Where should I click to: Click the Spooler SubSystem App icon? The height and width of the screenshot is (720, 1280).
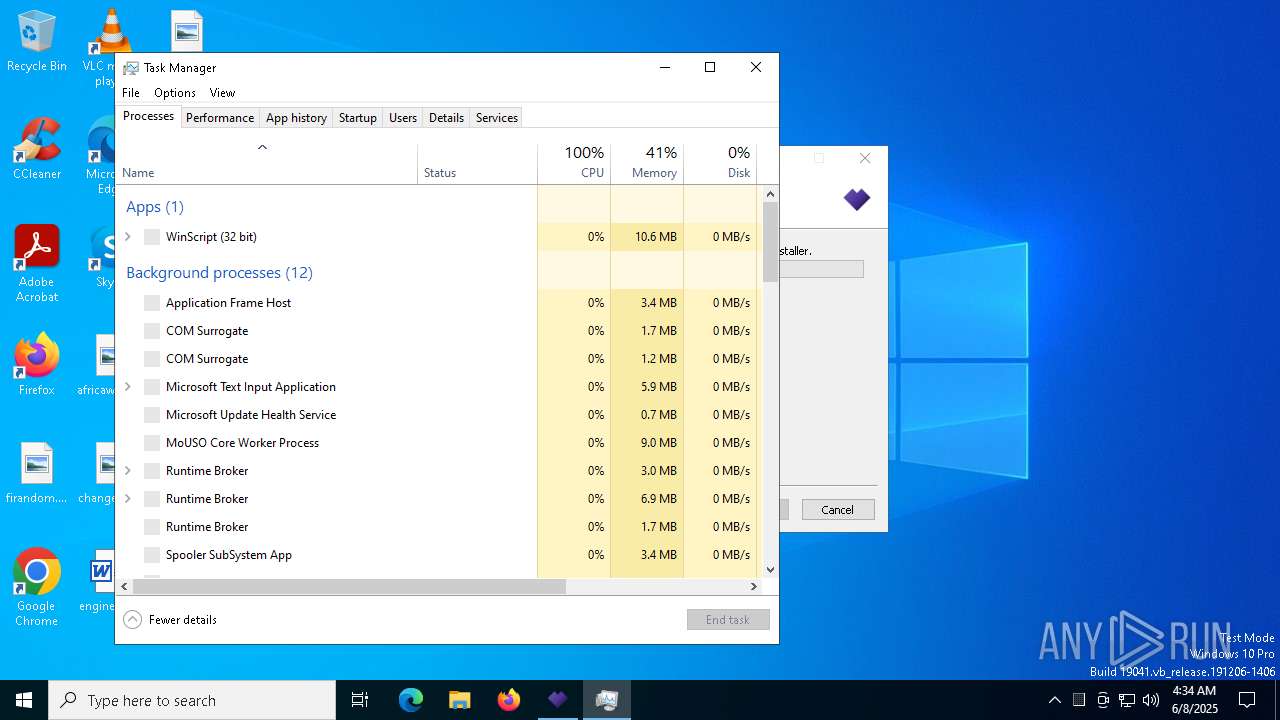point(152,555)
